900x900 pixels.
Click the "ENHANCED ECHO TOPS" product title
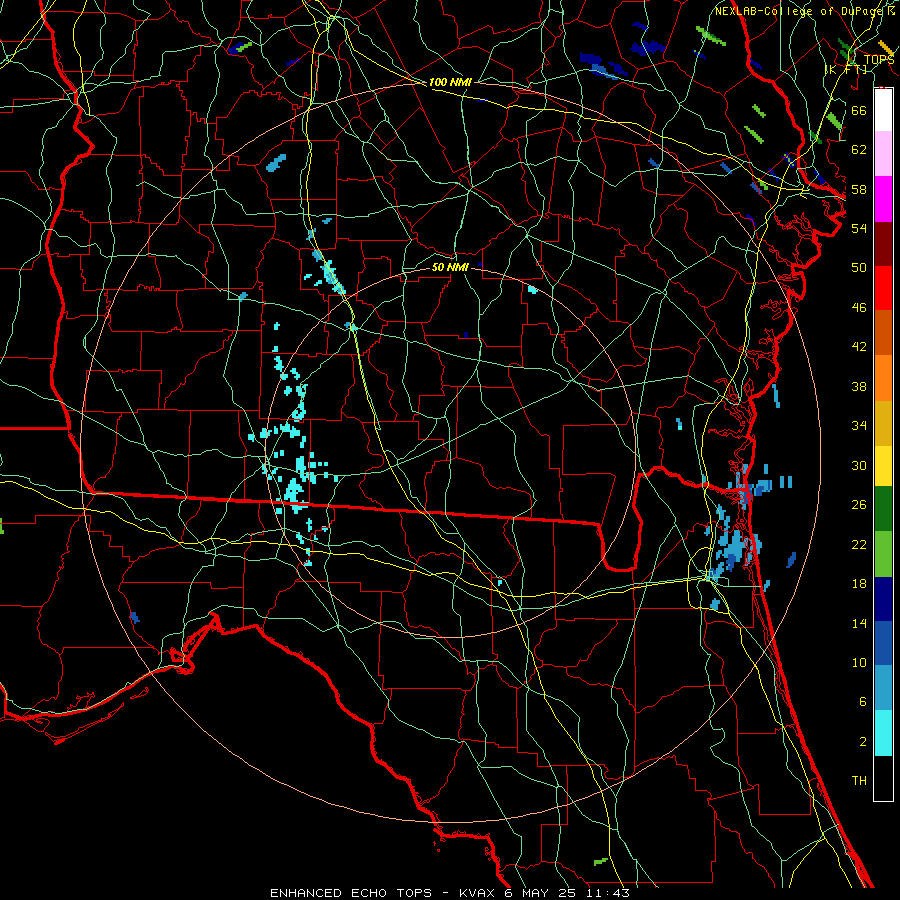coord(351,893)
